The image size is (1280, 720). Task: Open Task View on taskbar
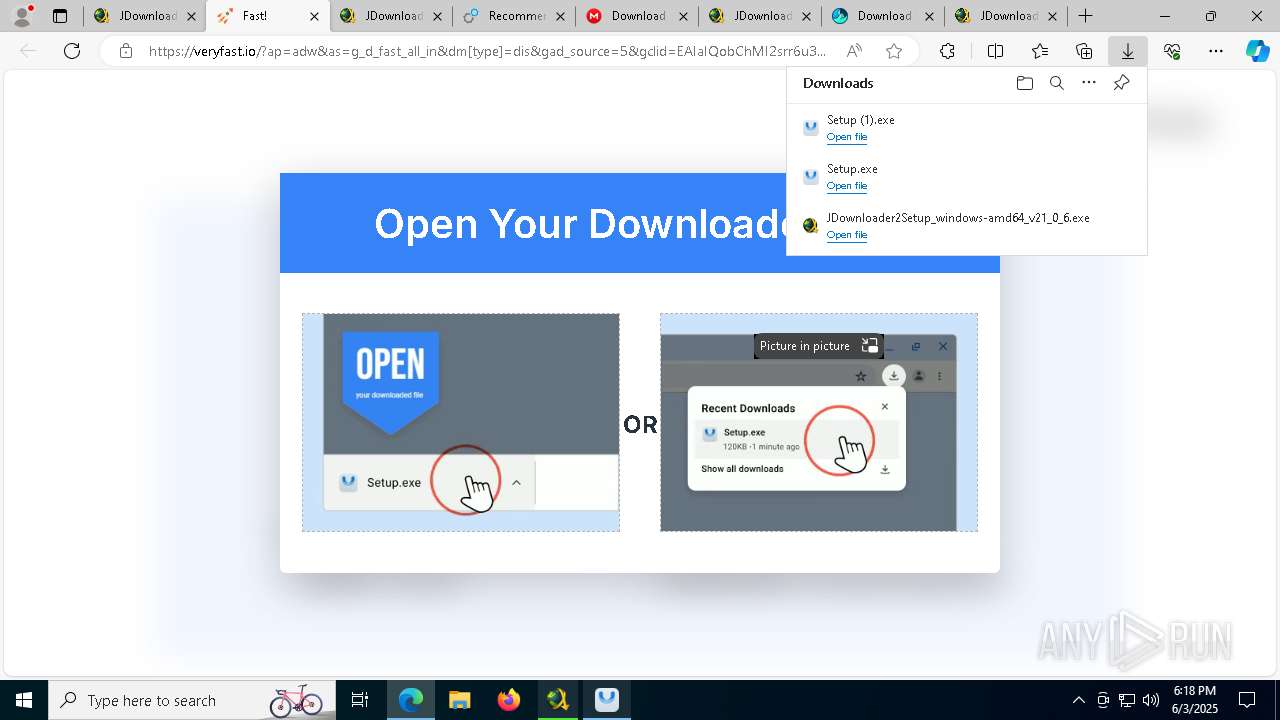(360, 700)
